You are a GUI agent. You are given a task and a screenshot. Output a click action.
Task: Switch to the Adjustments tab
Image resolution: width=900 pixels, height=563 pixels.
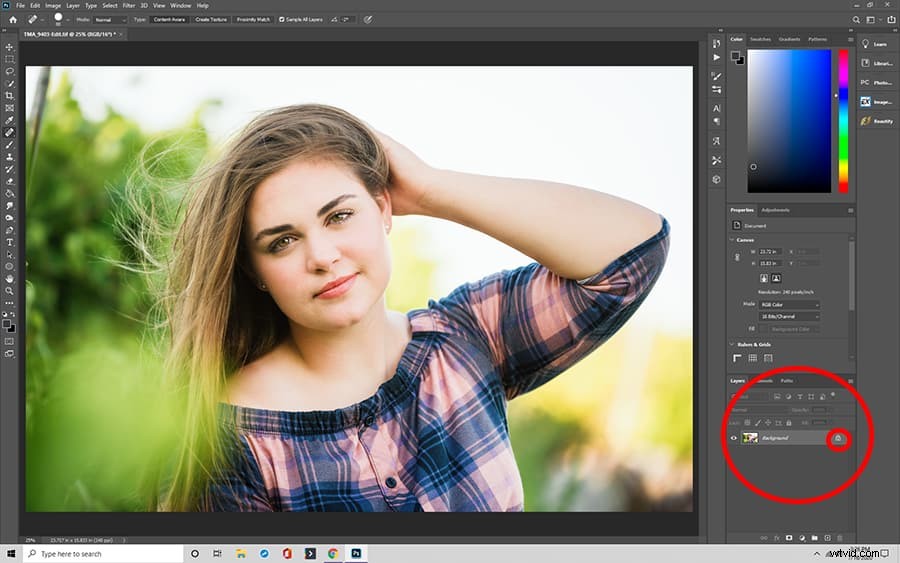775,210
